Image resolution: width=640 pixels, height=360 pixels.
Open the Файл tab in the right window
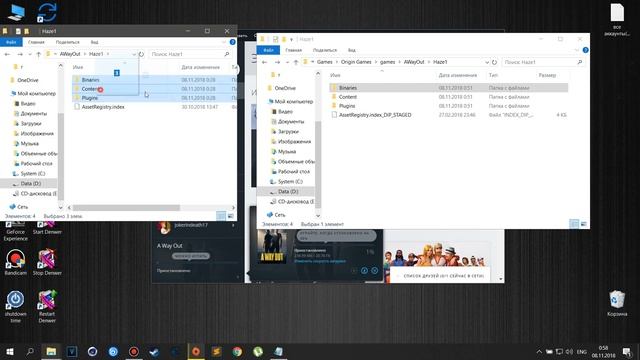click(268, 50)
